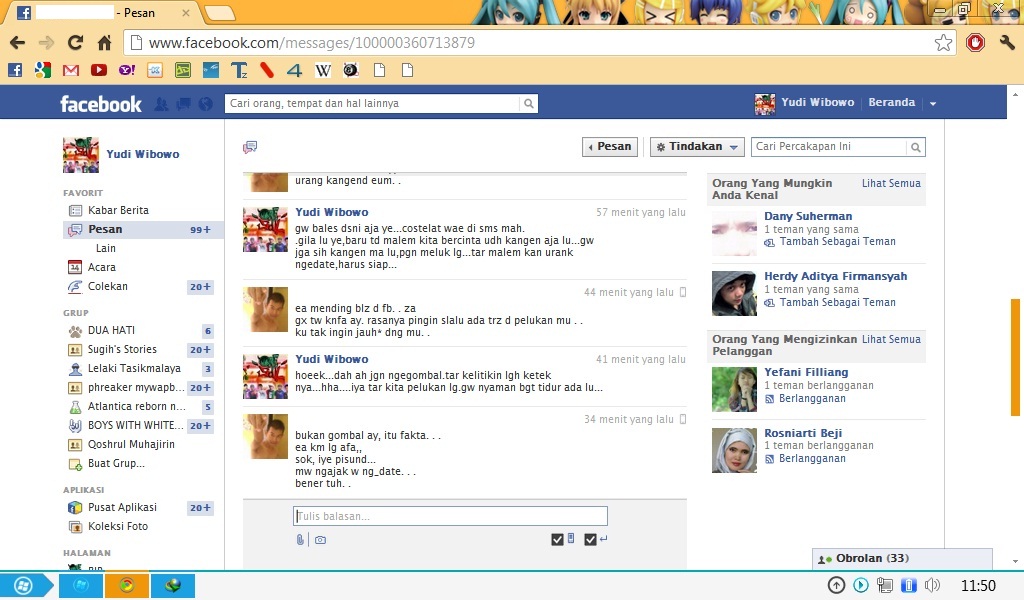Open Colekan in the sidebar
The height and width of the screenshot is (600, 1024).
108,286
